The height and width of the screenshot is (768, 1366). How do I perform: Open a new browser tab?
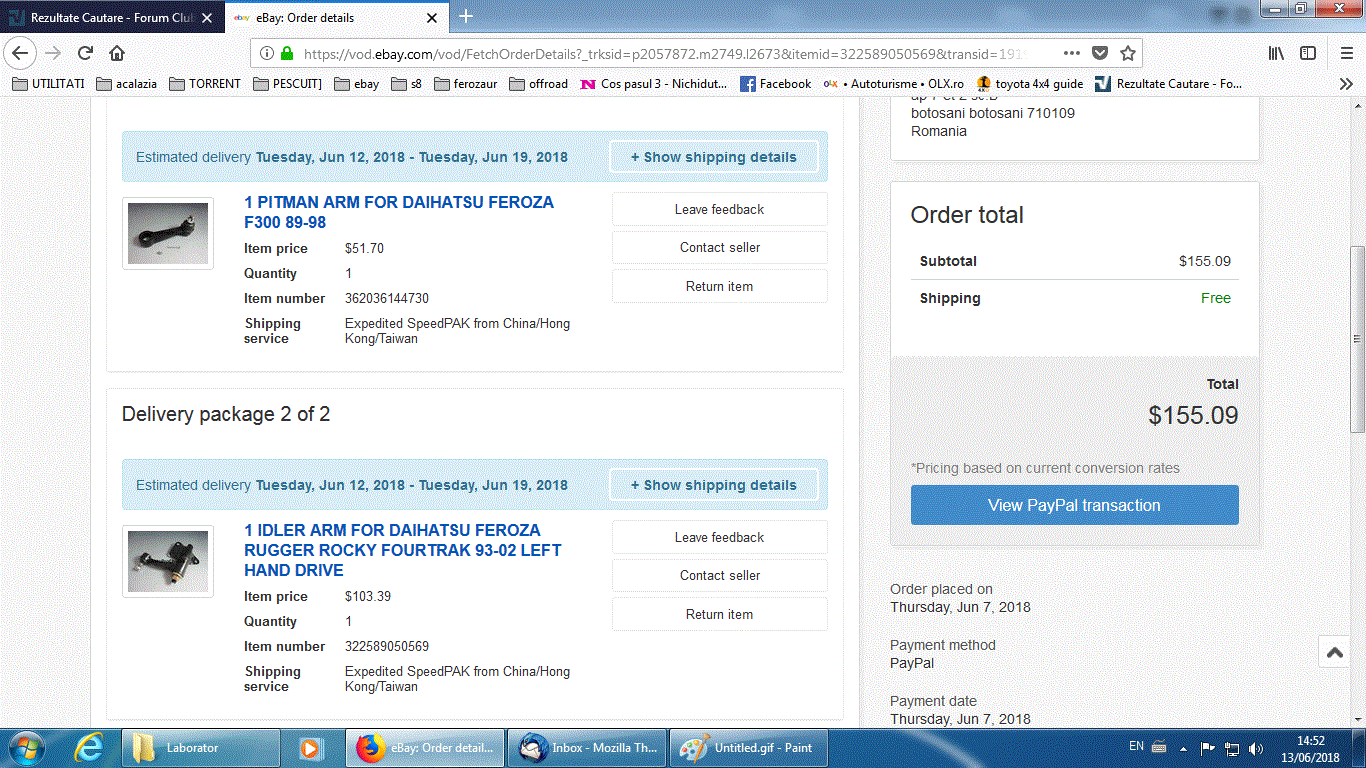(x=466, y=16)
